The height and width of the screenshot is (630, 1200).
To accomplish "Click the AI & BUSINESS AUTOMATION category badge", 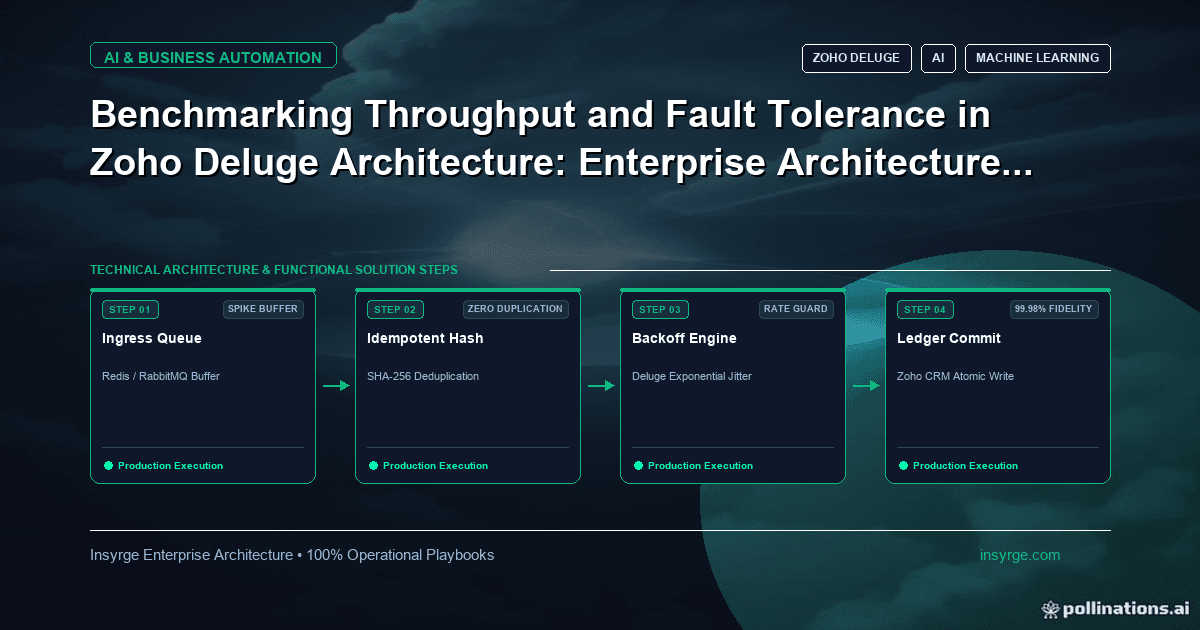I will pyautogui.click(x=213, y=57).
